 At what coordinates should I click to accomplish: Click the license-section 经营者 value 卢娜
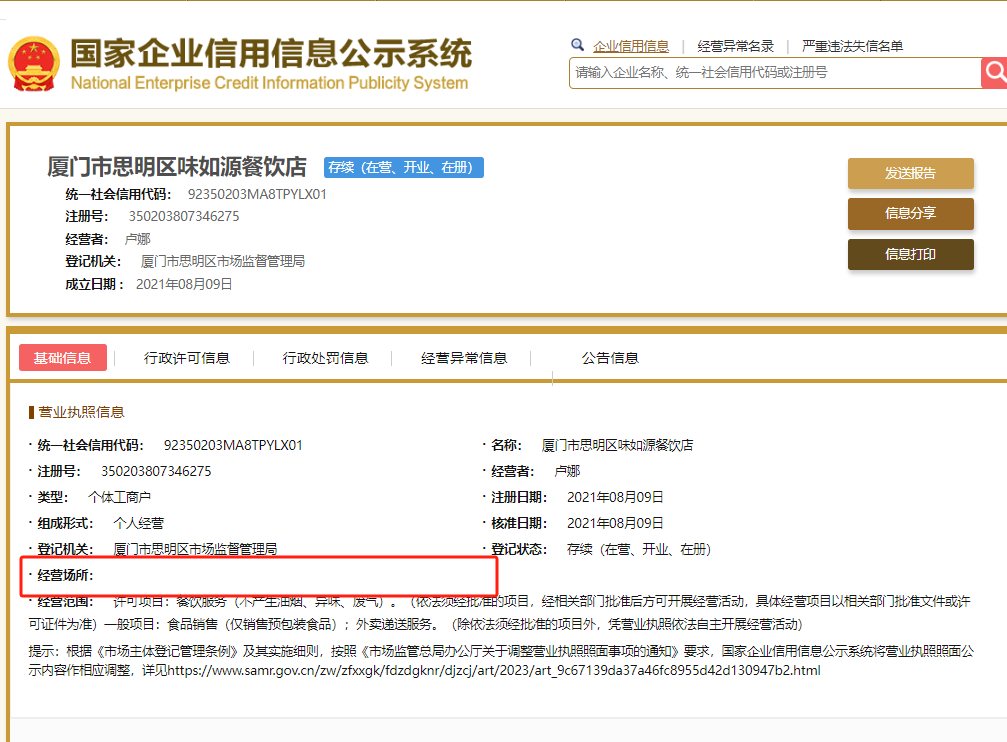567,471
